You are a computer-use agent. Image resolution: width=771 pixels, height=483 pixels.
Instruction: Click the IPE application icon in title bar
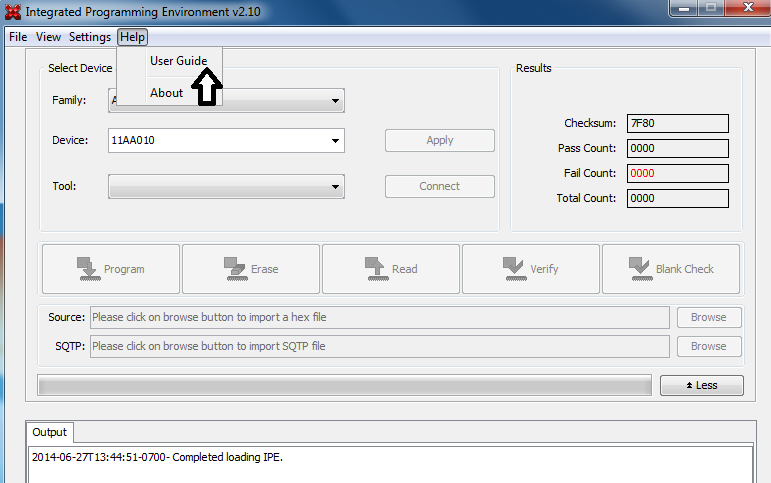tap(12, 10)
